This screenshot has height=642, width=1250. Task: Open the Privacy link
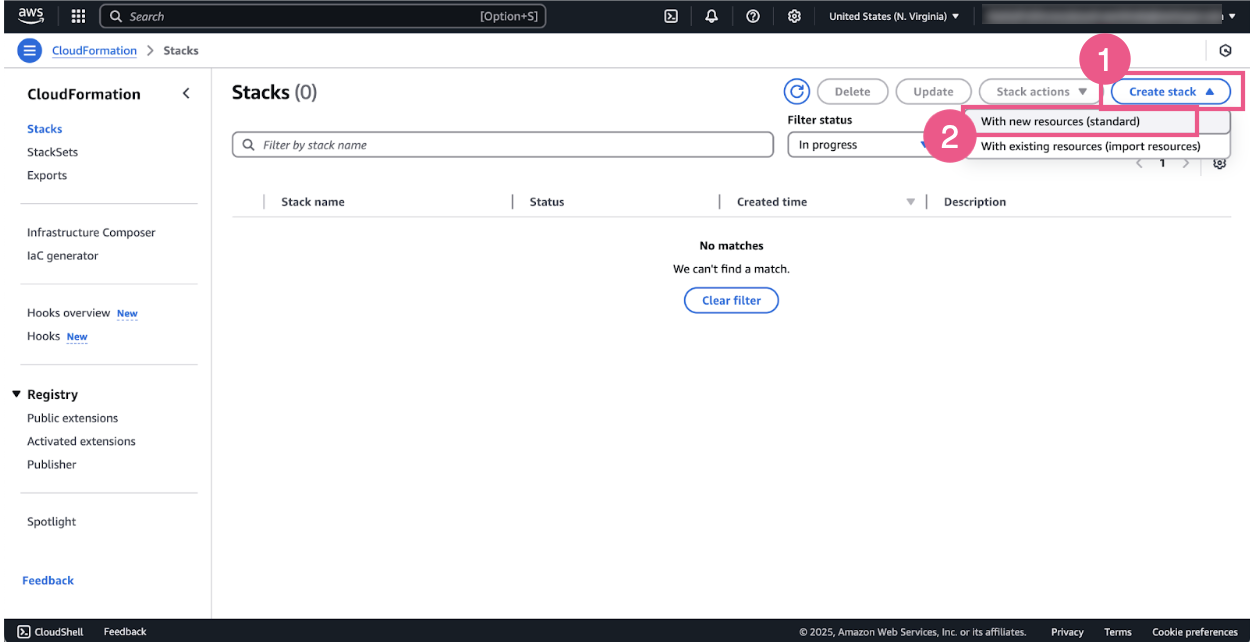(x=1067, y=632)
